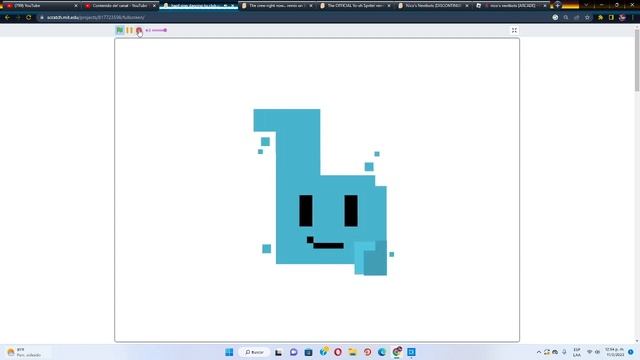Click the taskbar Buscar search box
The width and height of the screenshot is (640, 360).
pyautogui.click(x=255, y=352)
